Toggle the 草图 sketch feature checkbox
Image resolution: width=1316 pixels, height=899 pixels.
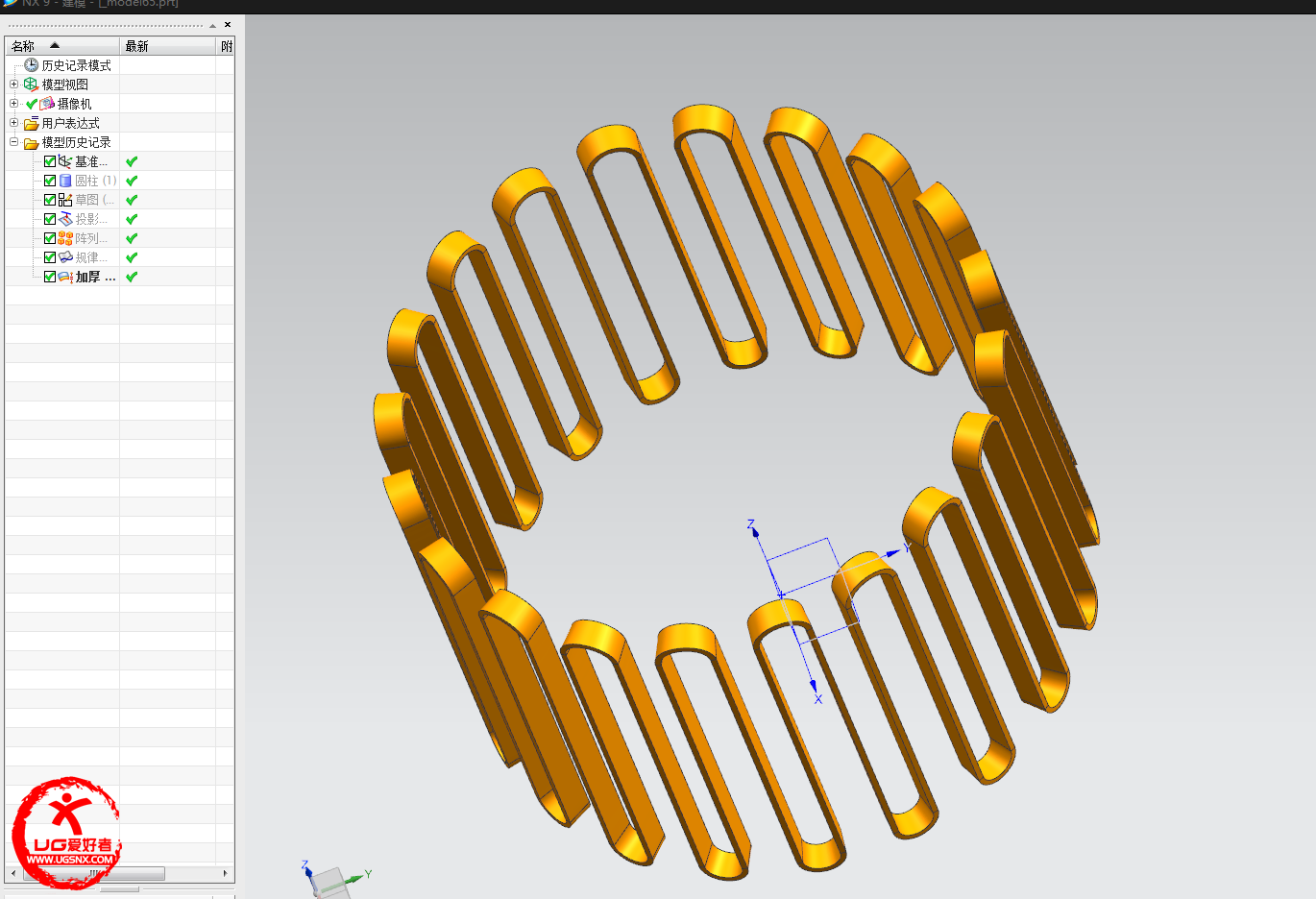(x=50, y=200)
